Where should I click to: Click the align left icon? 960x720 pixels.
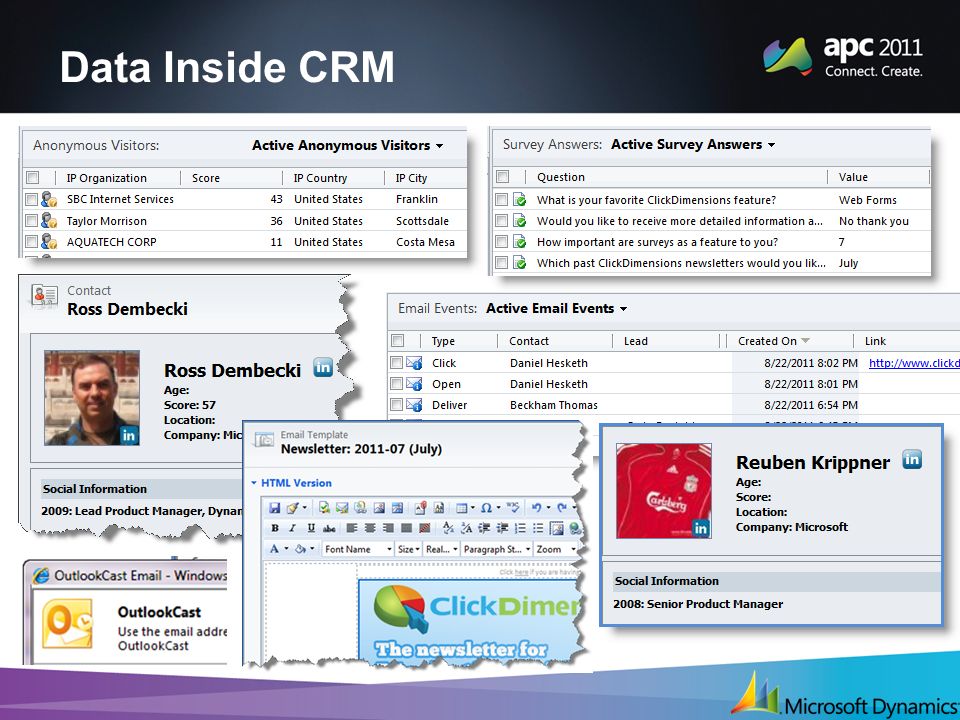(x=352, y=528)
